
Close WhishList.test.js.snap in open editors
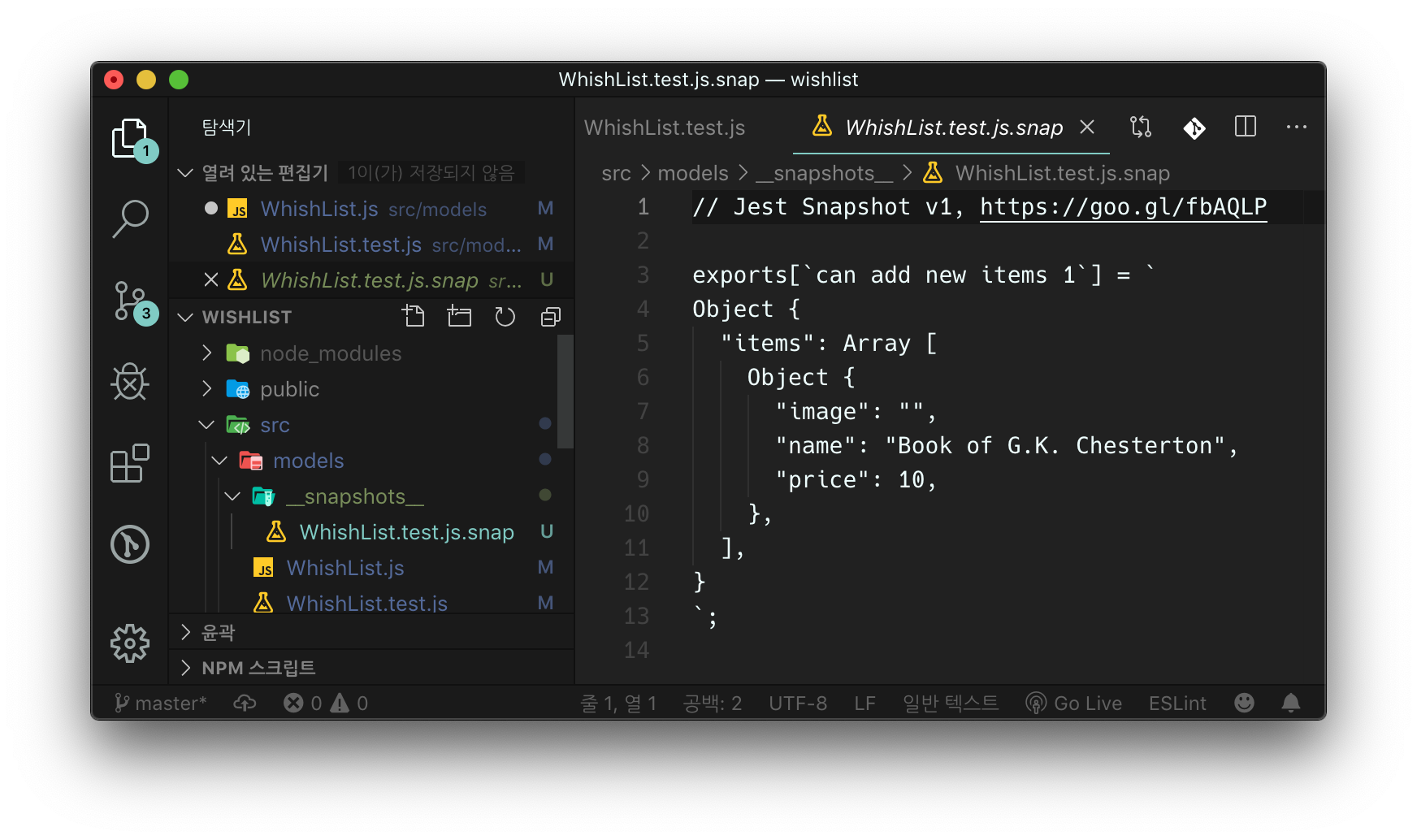click(211, 279)
